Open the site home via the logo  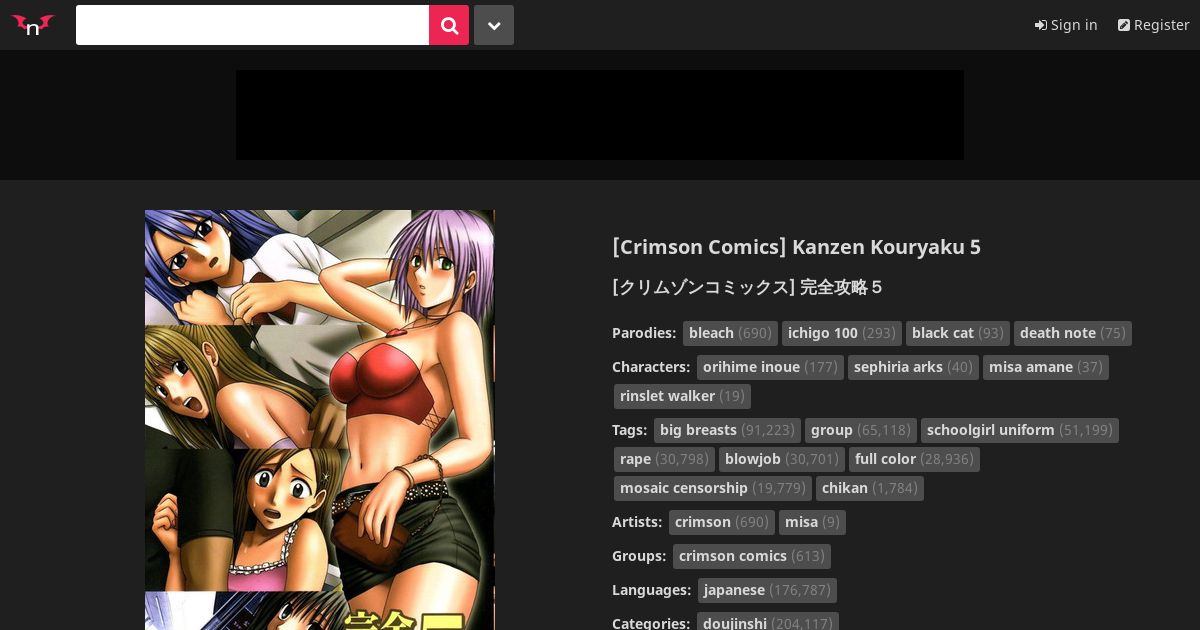33,25
